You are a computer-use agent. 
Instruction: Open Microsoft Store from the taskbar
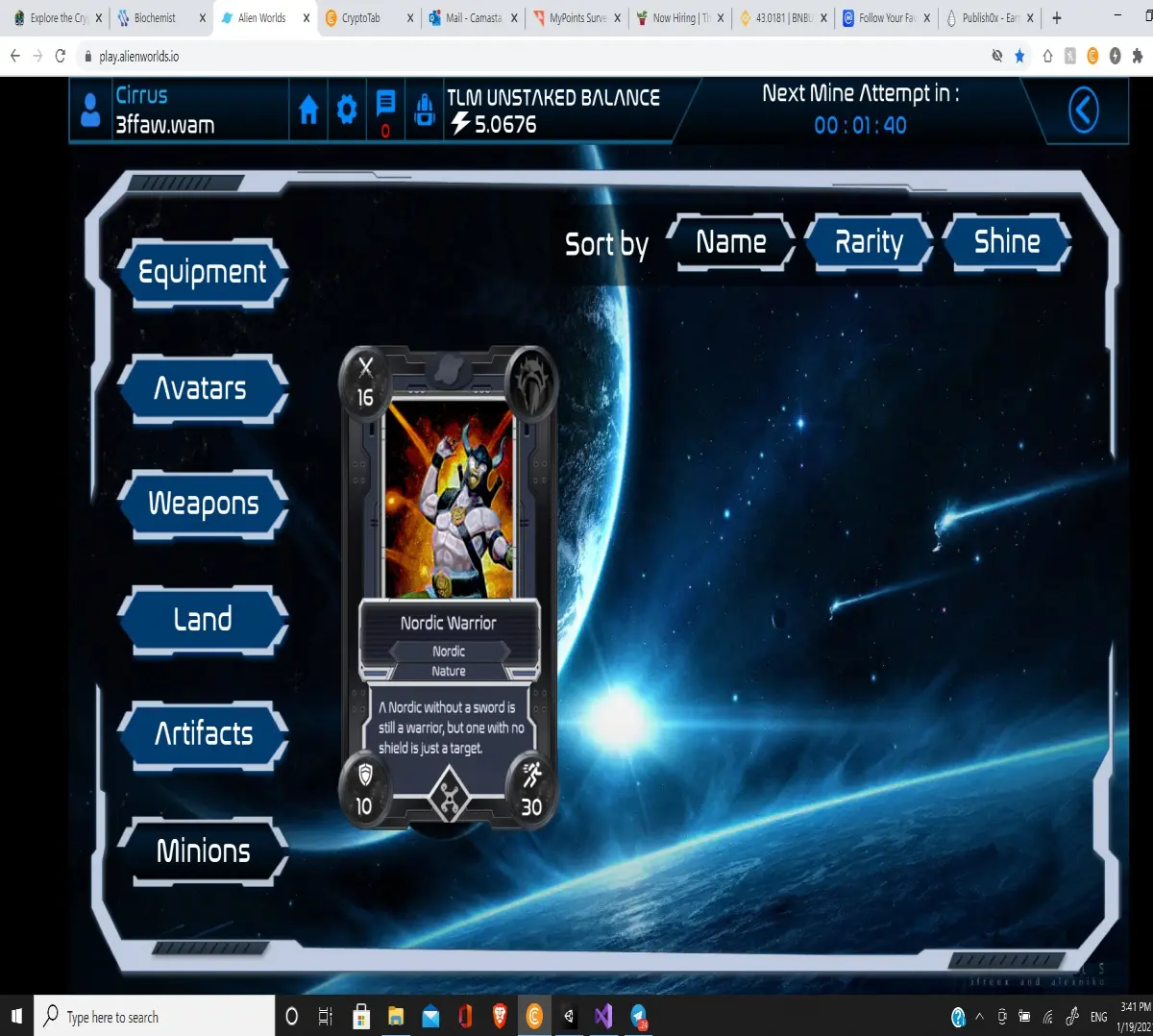[x=361, y=1016]
